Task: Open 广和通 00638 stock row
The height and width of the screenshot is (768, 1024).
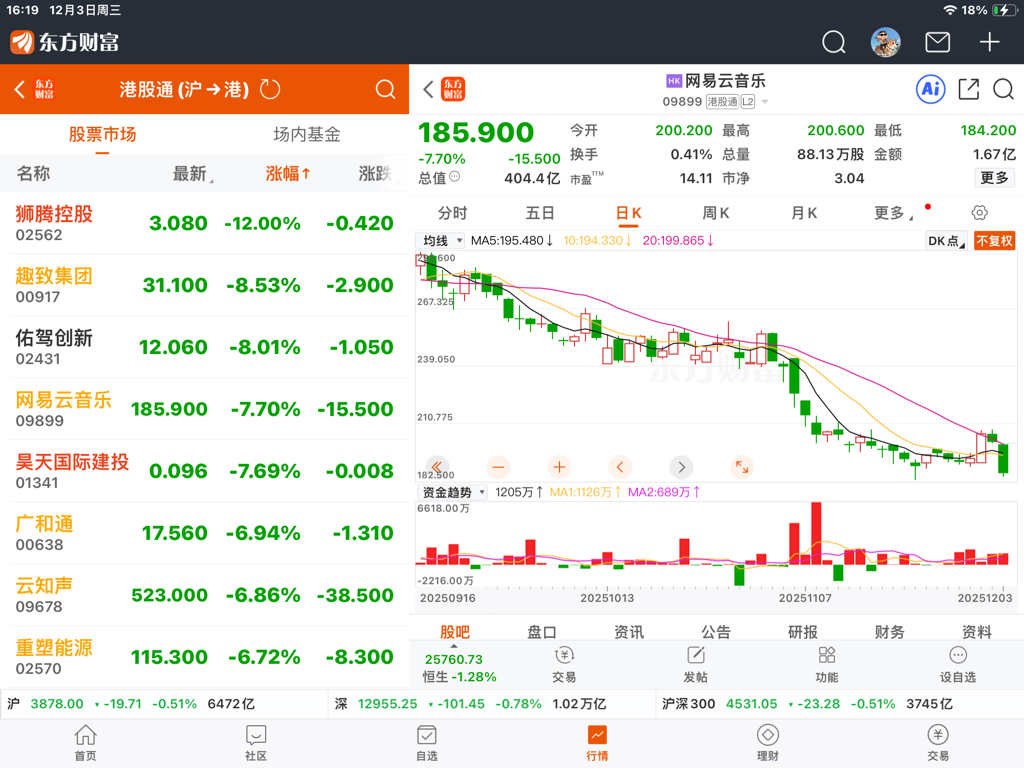Action: [204, 534]
